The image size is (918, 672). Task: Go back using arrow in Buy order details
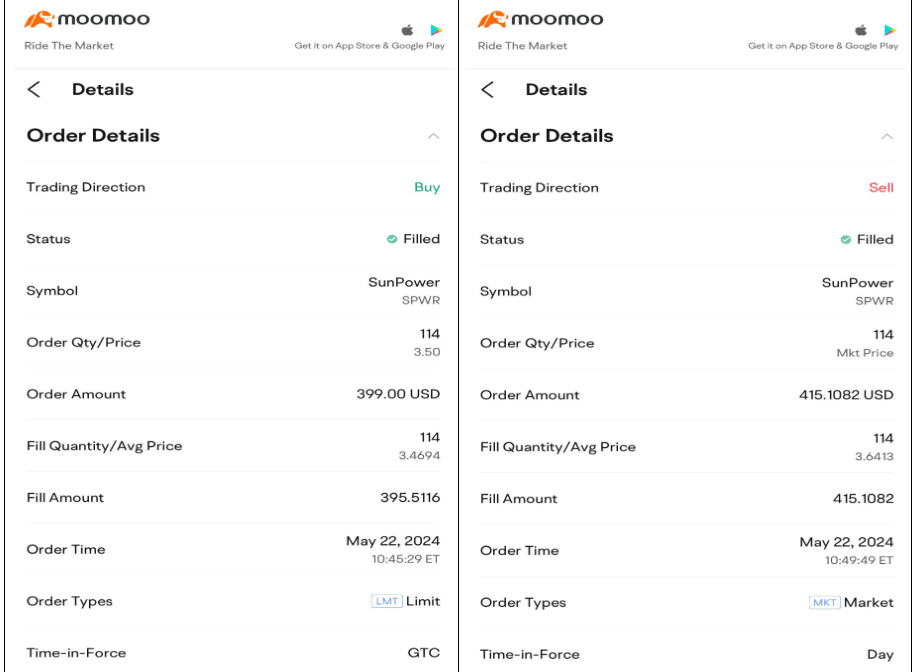[35, 90]
